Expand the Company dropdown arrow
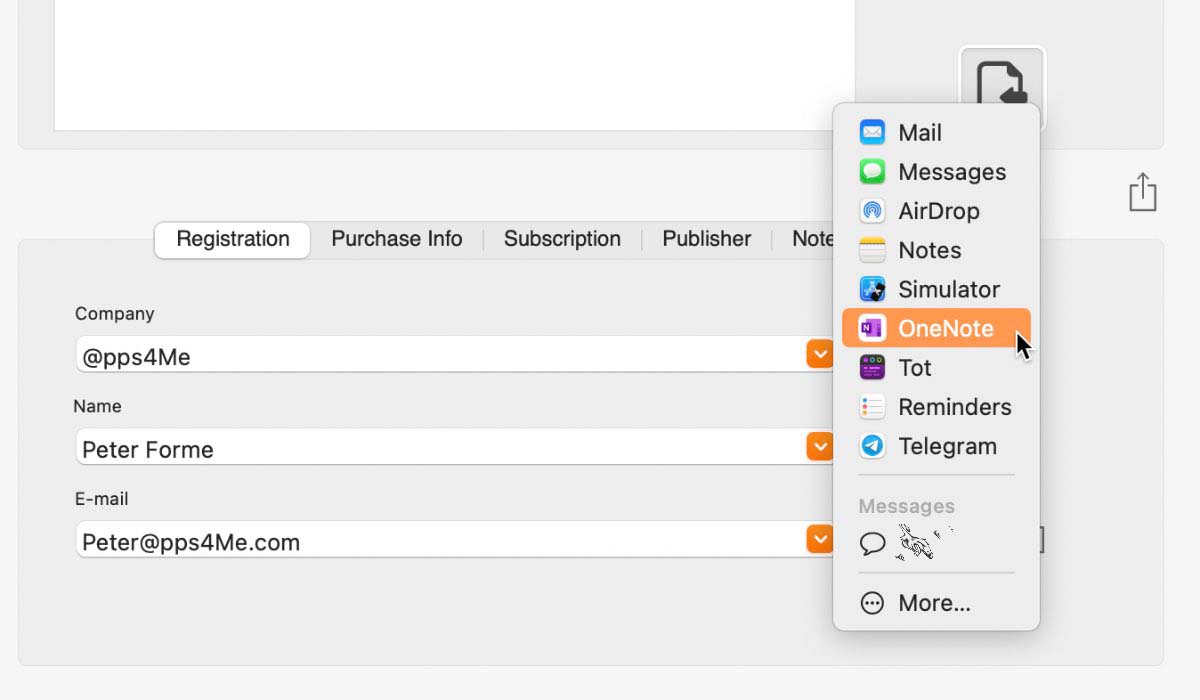The height and width of the screenshot is (700, 1200). pyautogui.click(x=819, y=354)
